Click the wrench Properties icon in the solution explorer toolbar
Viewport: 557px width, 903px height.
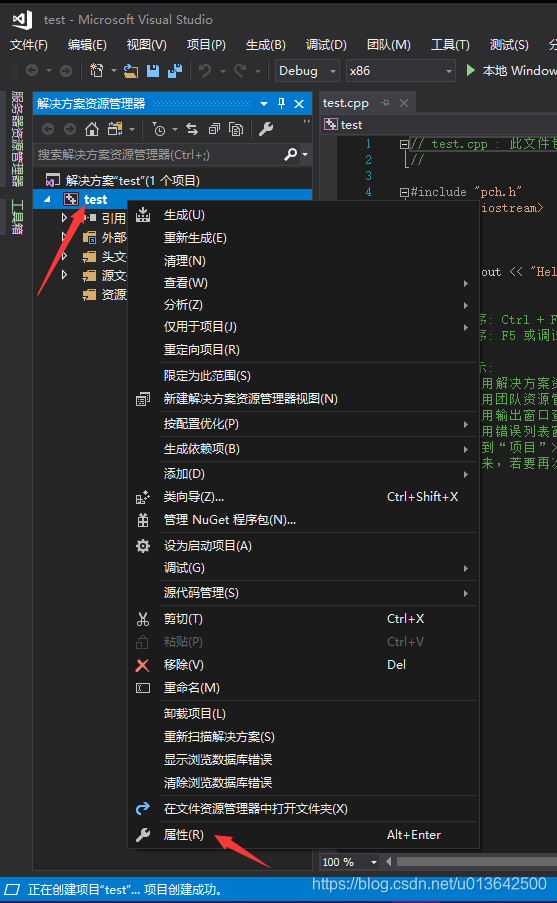266,129
